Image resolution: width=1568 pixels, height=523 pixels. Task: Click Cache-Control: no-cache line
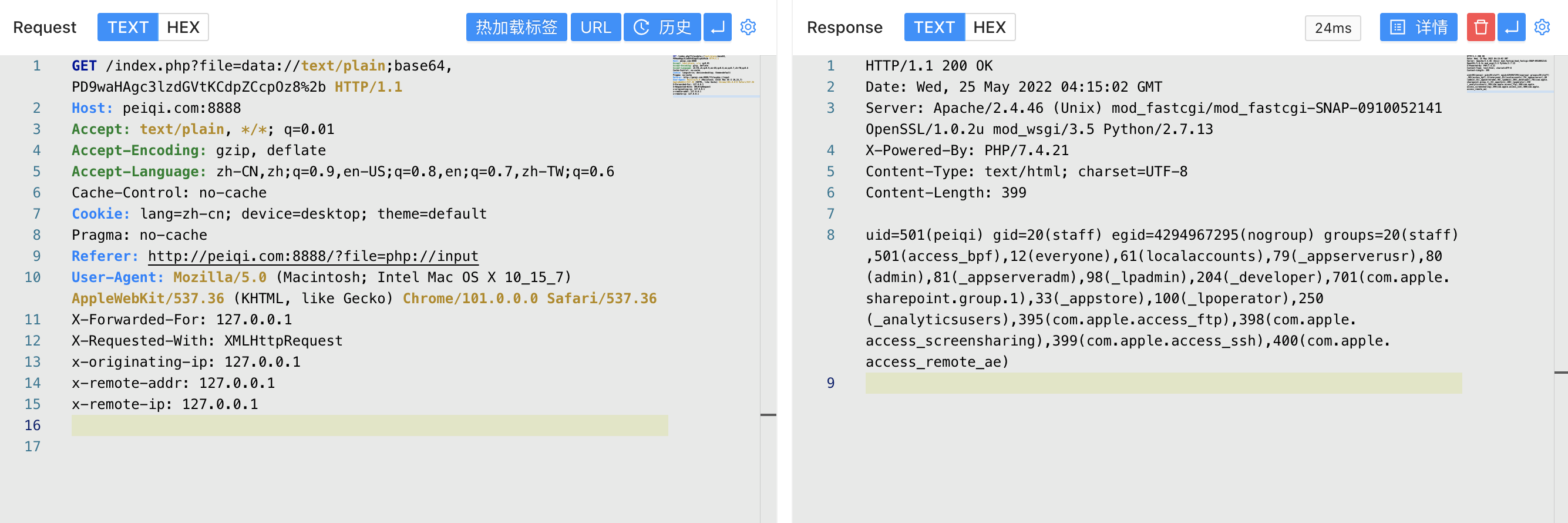pyautogui.click(x=169, y=193)
